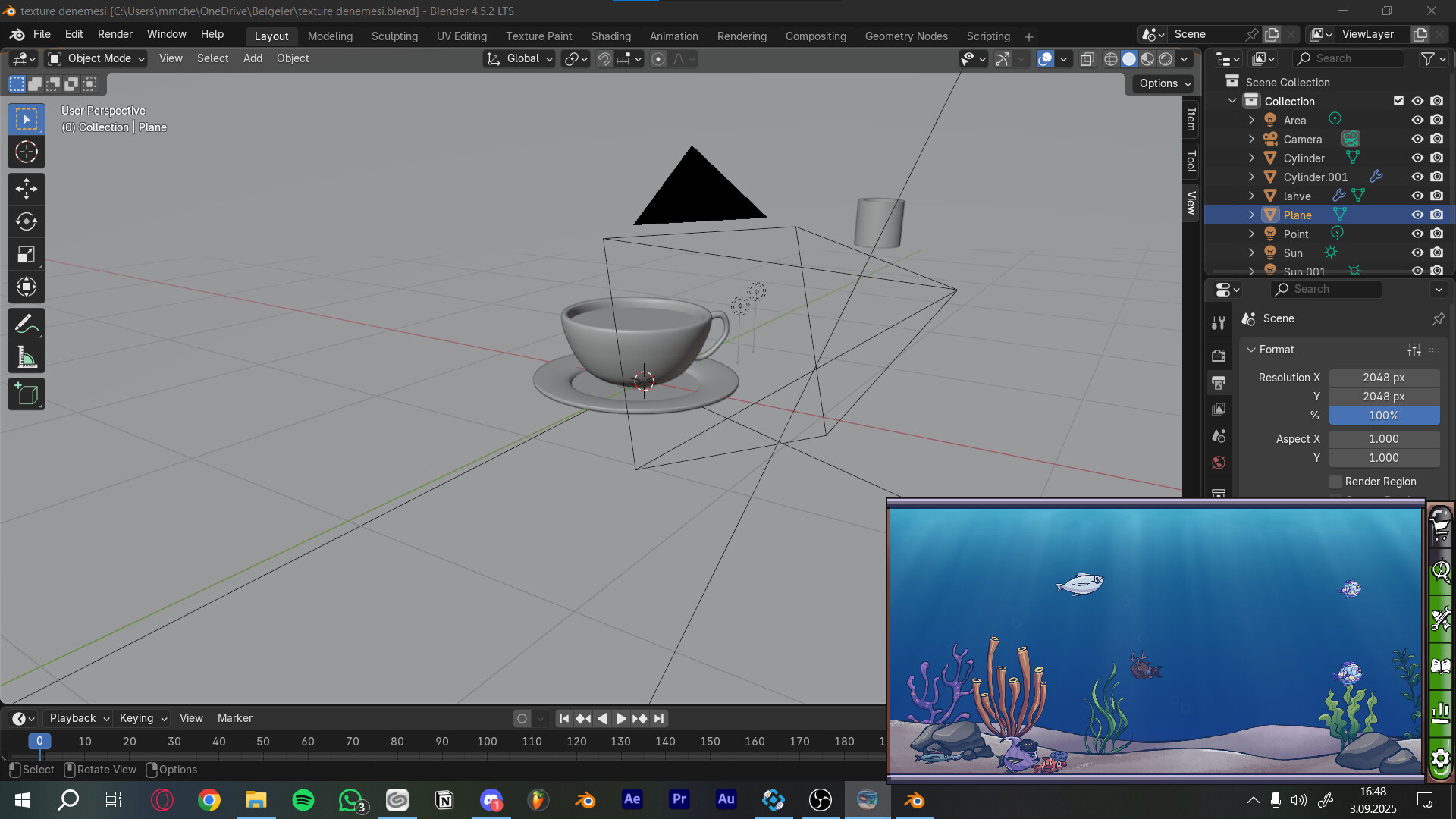Select the Move tool in the toolbar

click(x=27, y=187)
